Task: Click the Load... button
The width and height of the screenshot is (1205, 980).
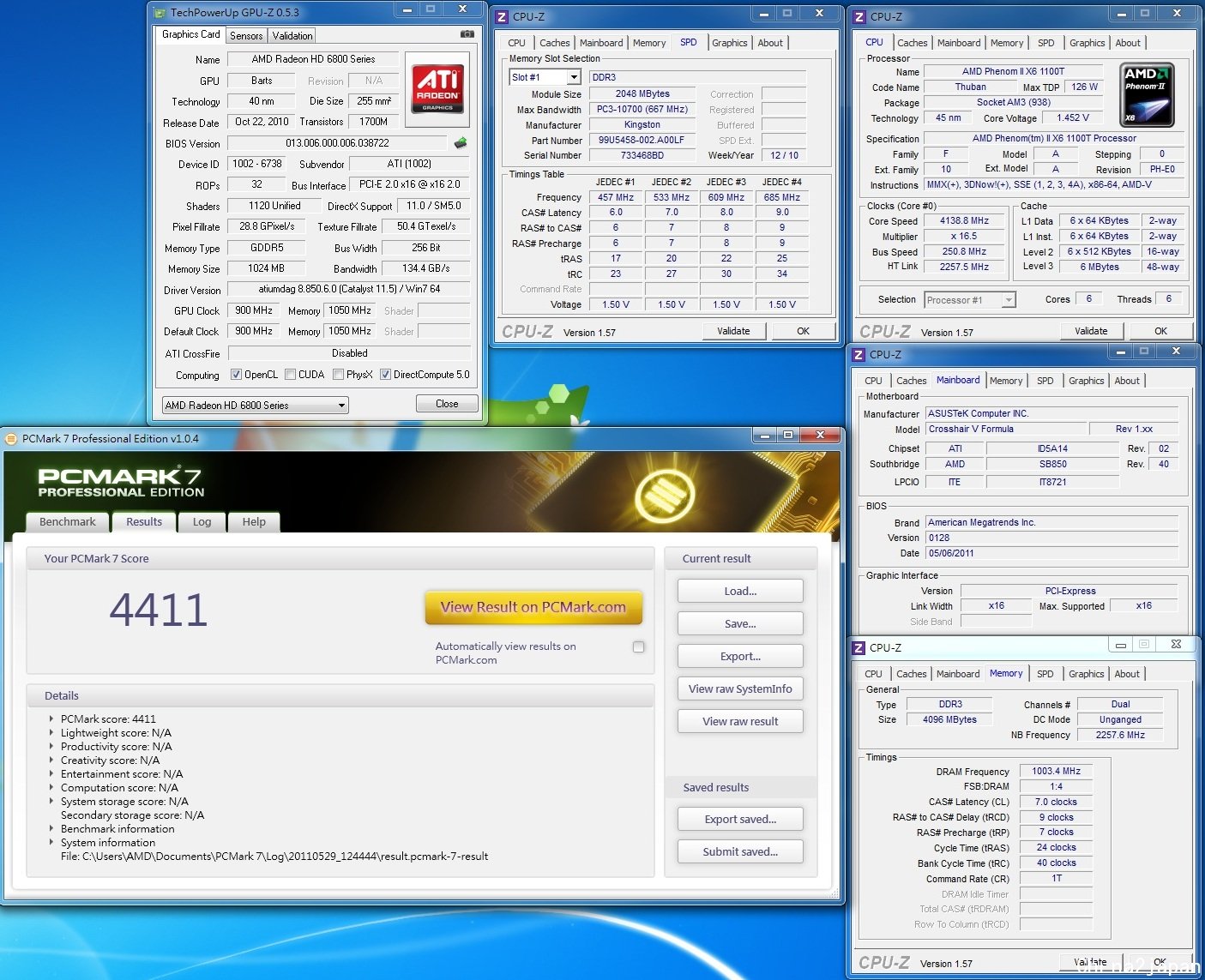Action: pos(740,591)
